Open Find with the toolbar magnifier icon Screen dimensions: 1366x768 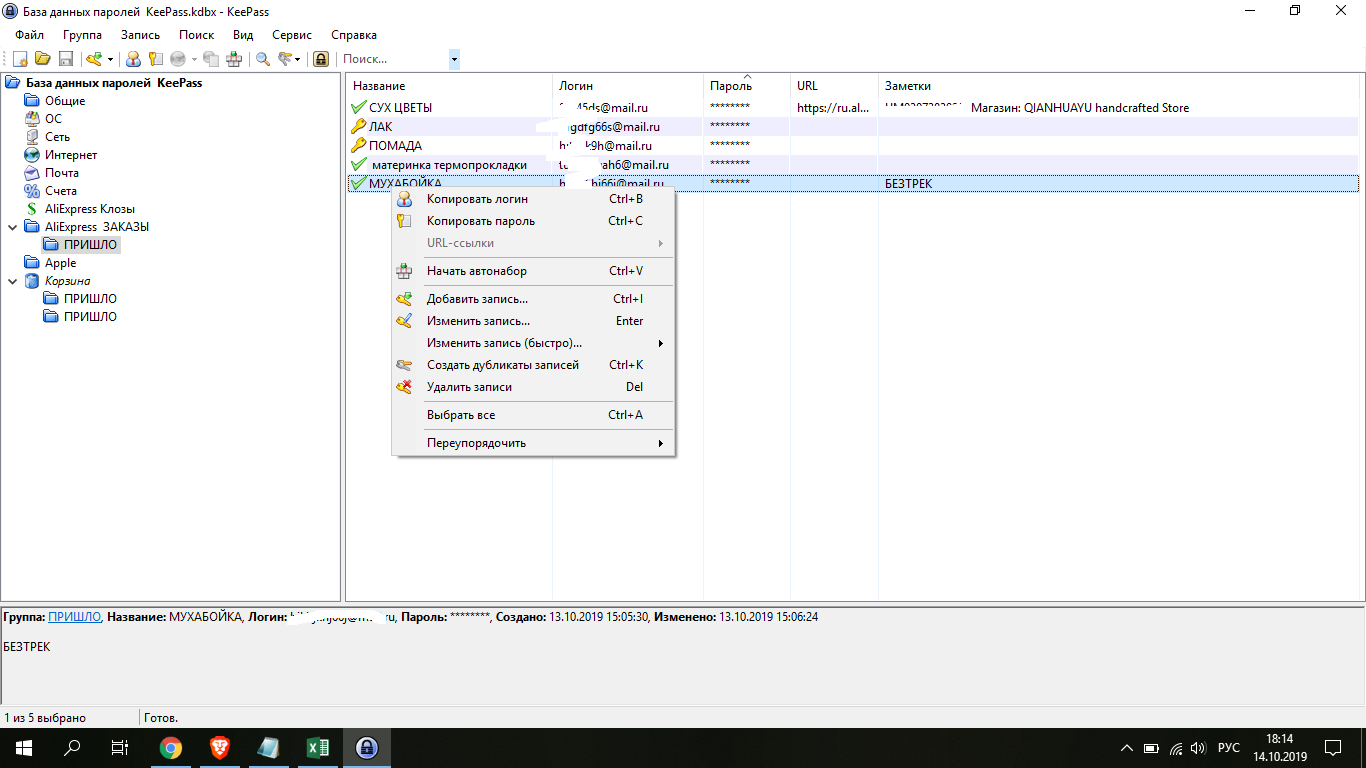tap(263, 59)
